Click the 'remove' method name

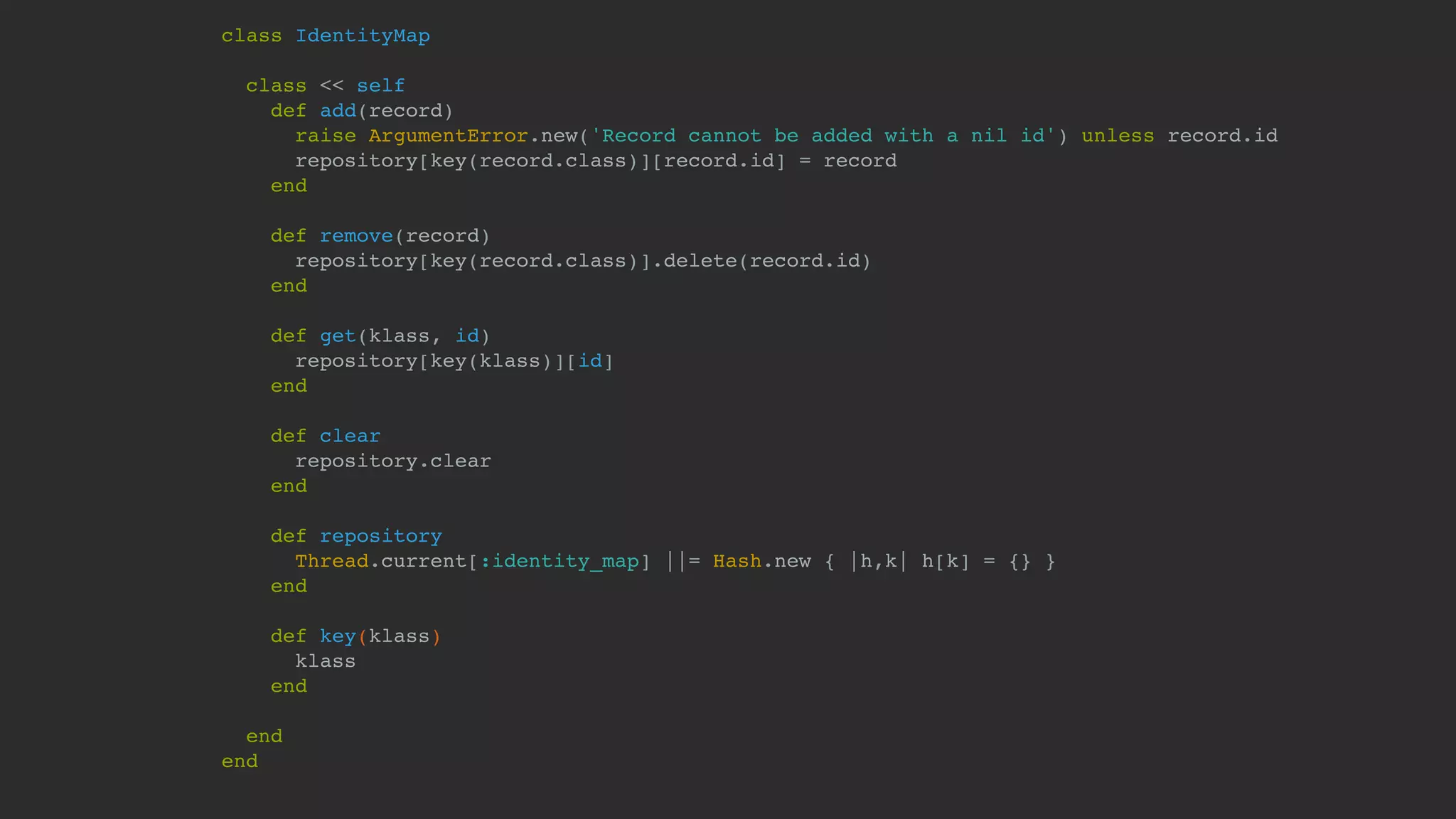pyautogui.click(x=356, y=236)
